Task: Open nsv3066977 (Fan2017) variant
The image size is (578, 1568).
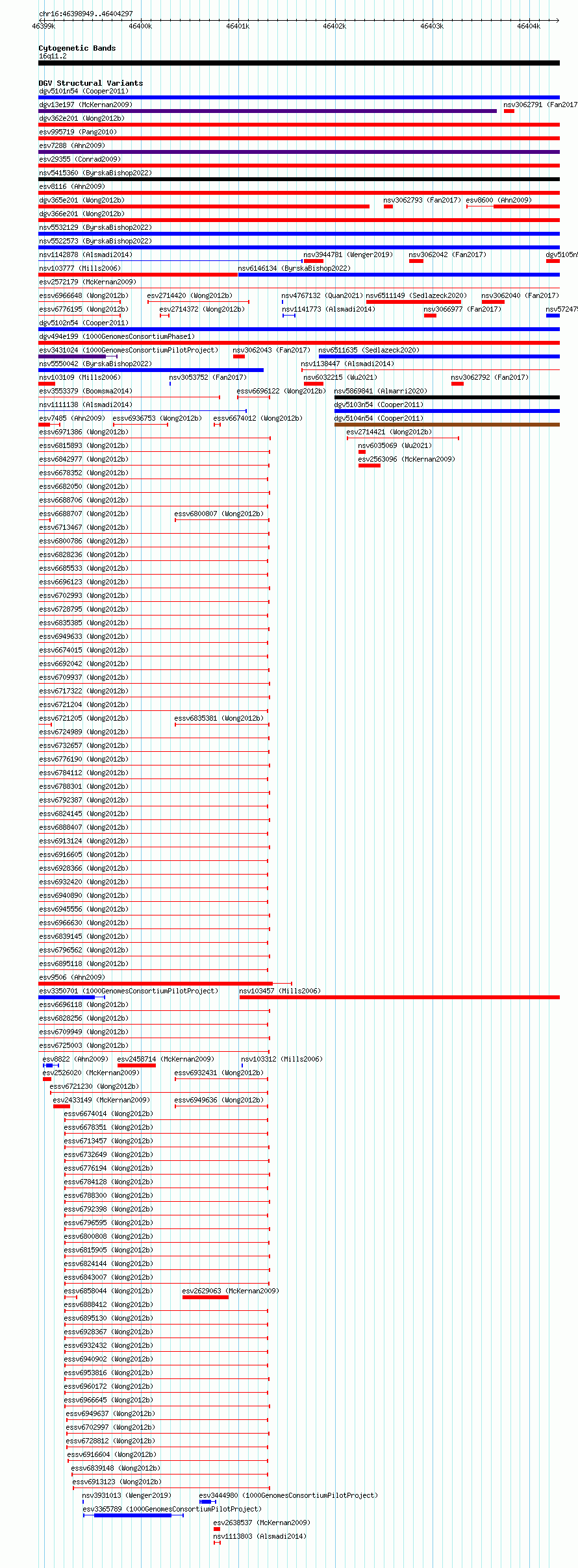Action: click(x=430, y=316)
